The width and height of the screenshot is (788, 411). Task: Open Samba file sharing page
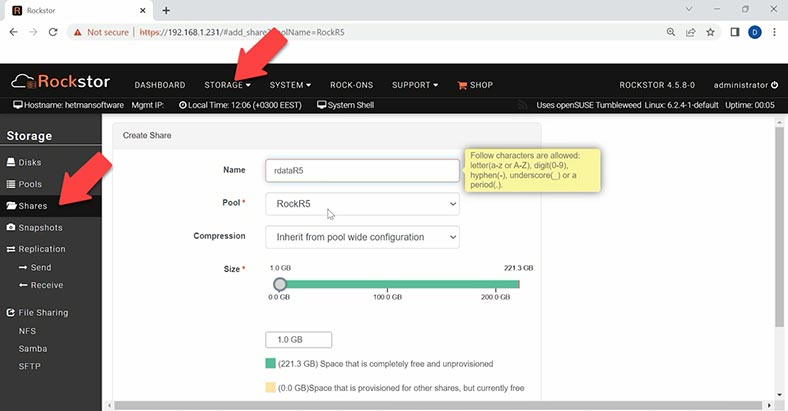tap(33, 349)
